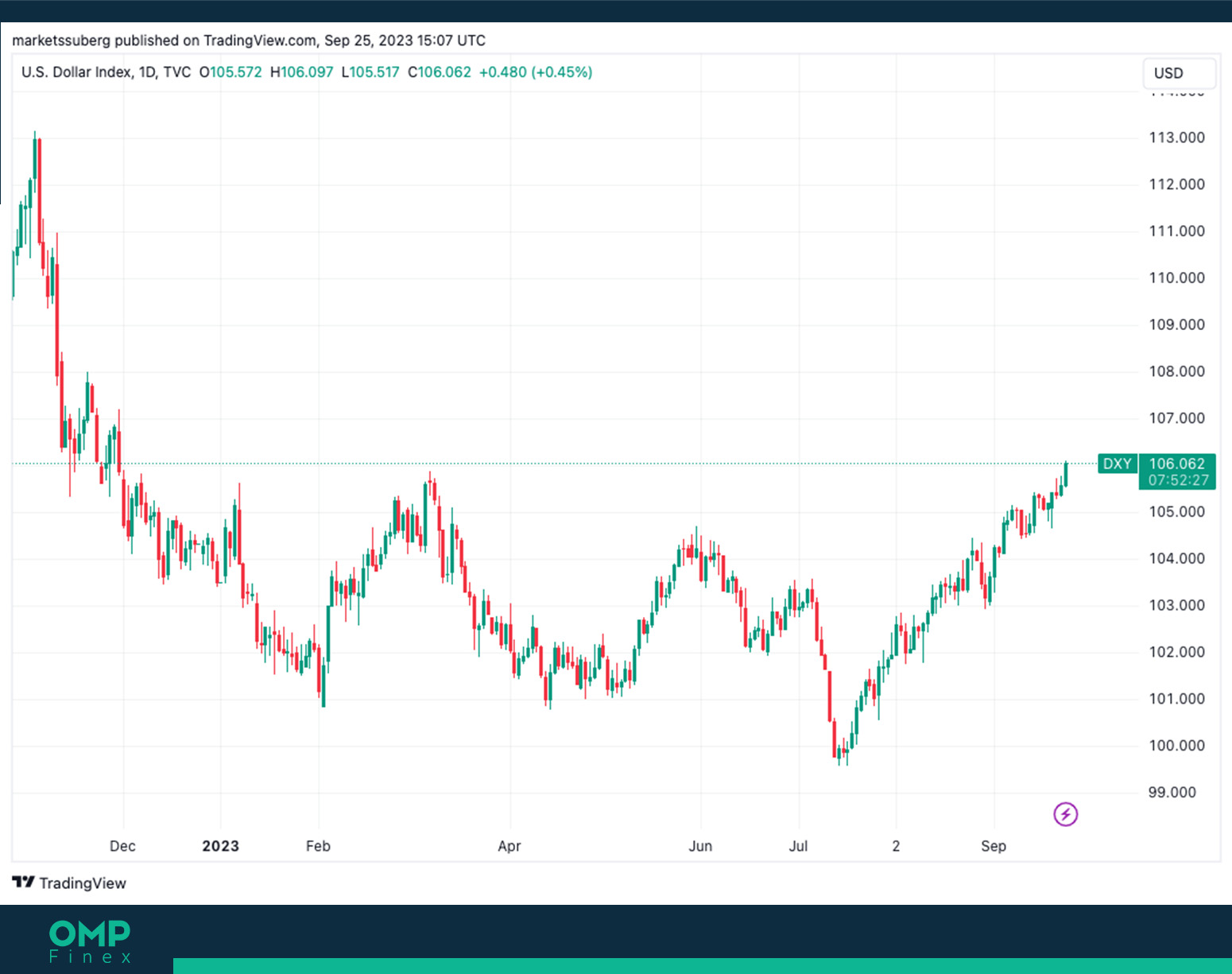Image resolution: width=1232 pixels, height=974 pixels.
Task: Click the 113.000 price axis label
Action: pyautogui.click(x=1176, y=138)
